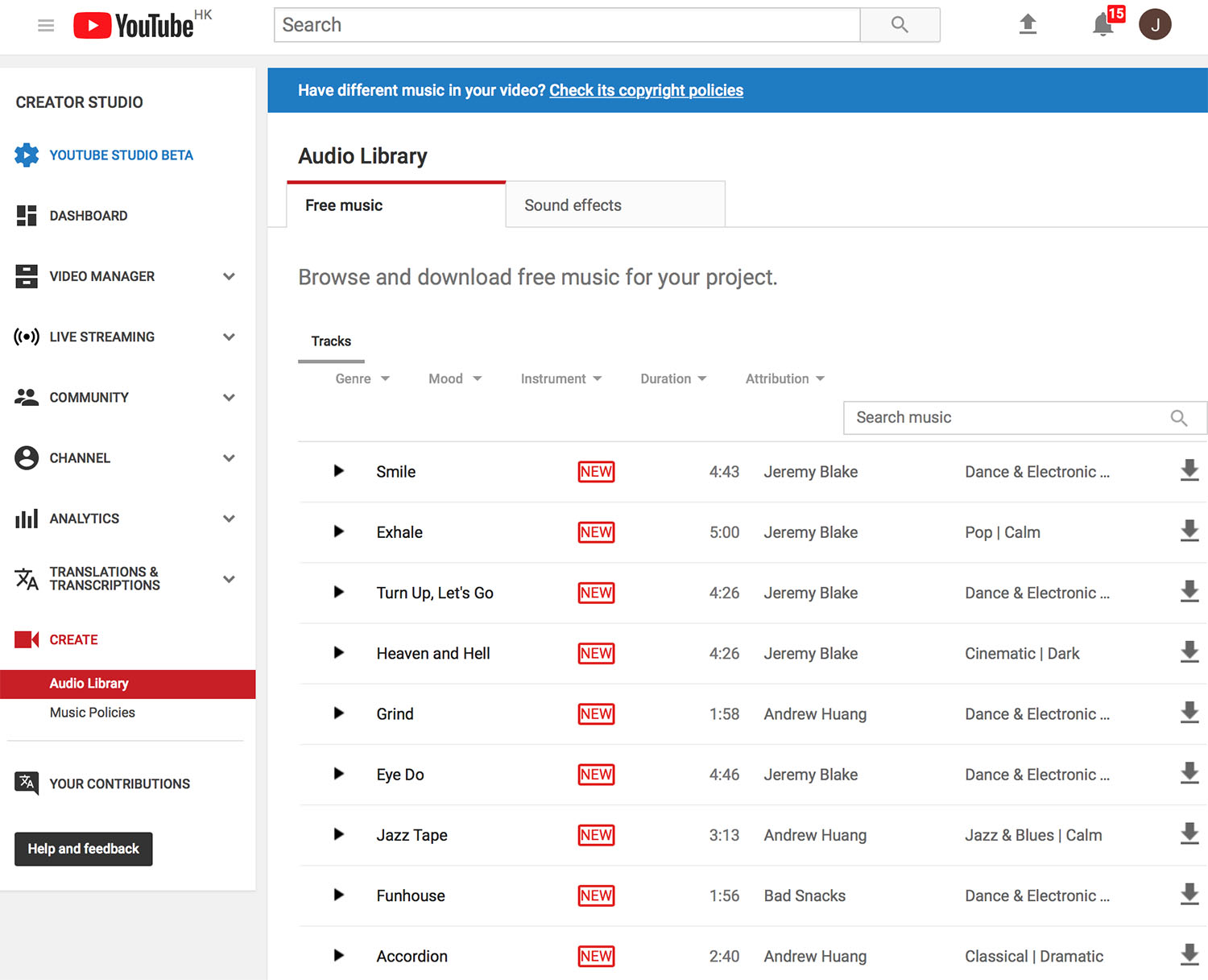Image resolution: width=1208 pixels, height=980 pixels.
Task: Click the Analytics bar chart icon
Action: pyautogui.click(x=27, y=519)
